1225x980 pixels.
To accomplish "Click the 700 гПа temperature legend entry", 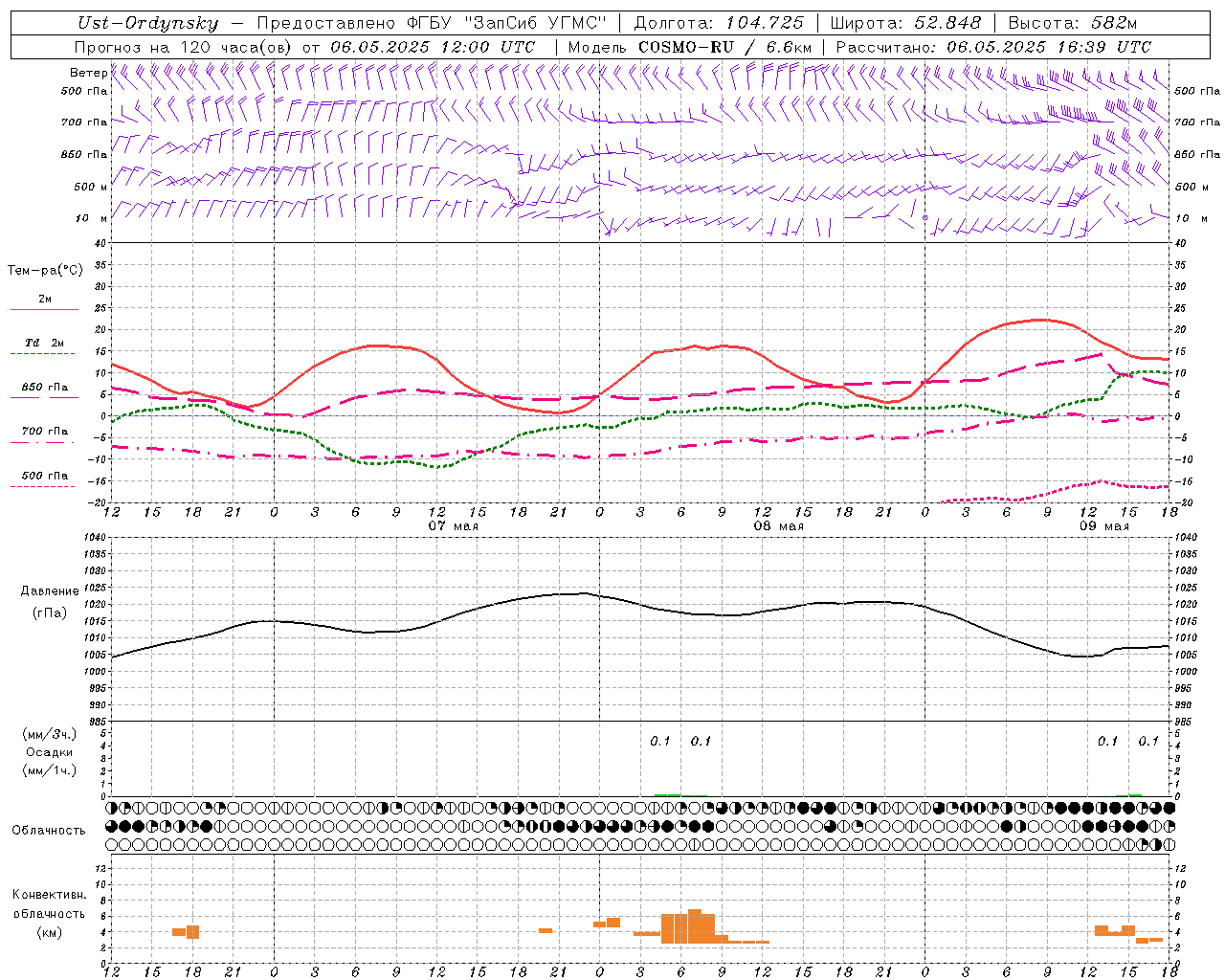I will coord(45,431).
